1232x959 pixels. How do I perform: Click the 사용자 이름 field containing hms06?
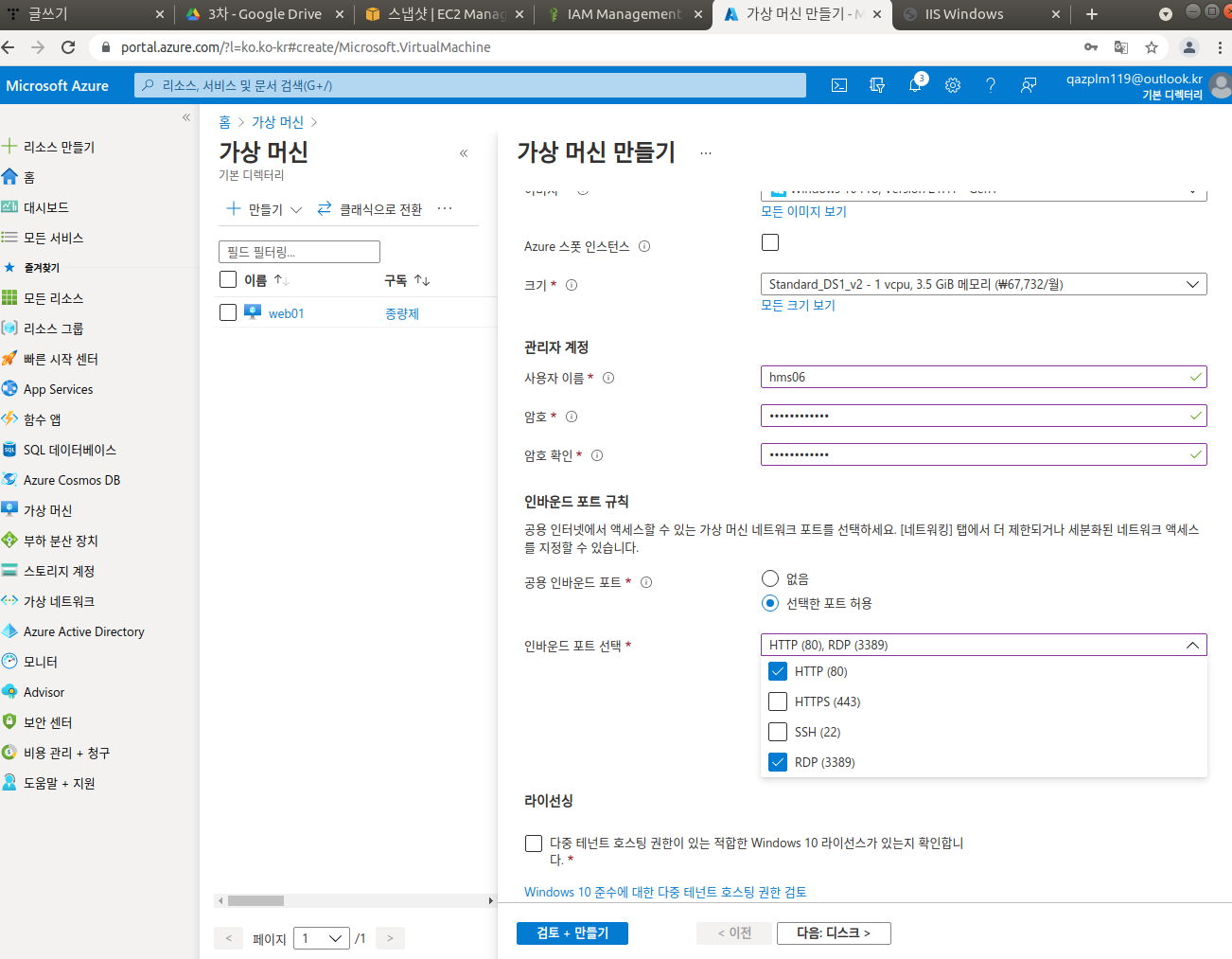984,377
